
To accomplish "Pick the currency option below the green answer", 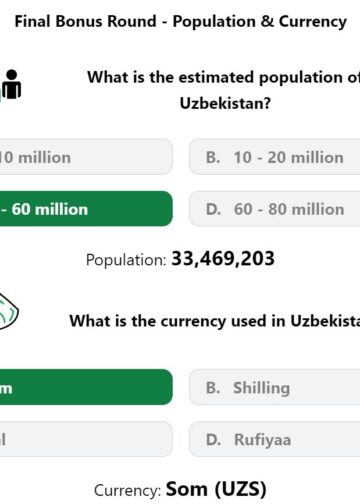I will [86, 439].
